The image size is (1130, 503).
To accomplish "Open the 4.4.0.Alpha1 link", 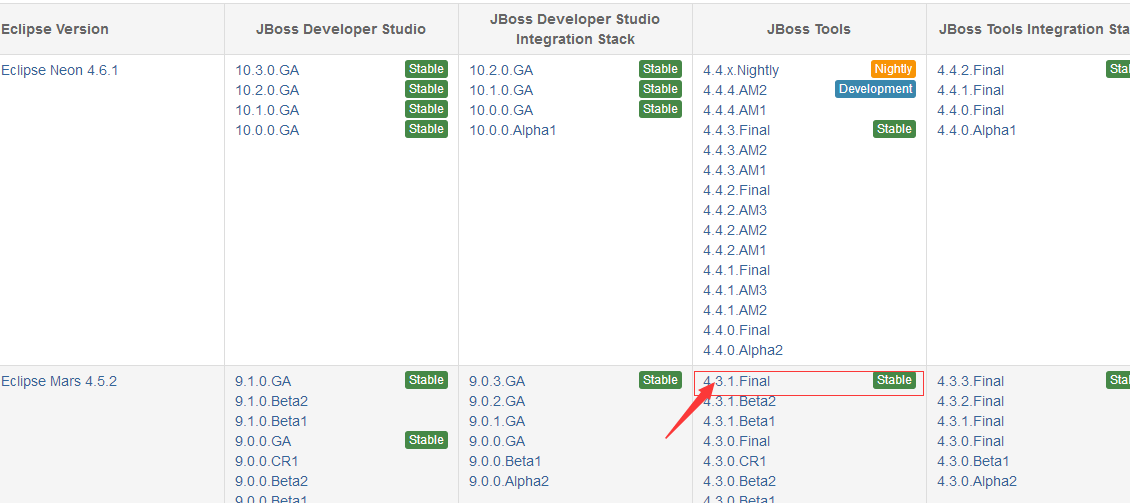I will click(x=976, y=130).
